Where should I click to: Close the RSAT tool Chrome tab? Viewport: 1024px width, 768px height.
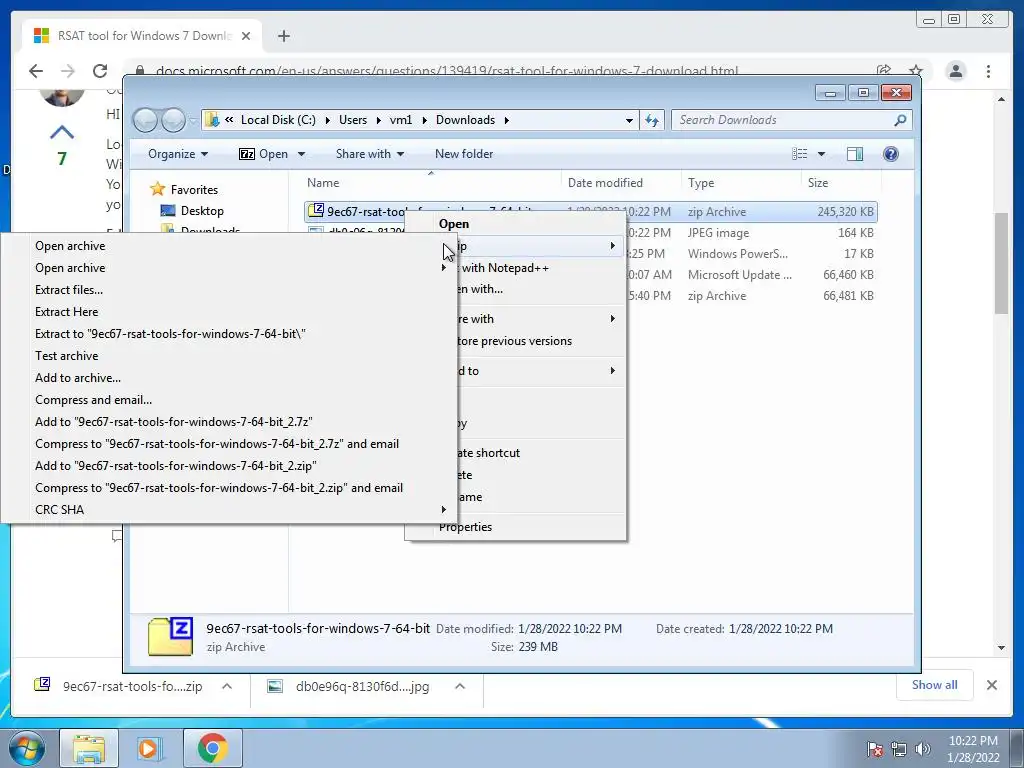point(246,36)
